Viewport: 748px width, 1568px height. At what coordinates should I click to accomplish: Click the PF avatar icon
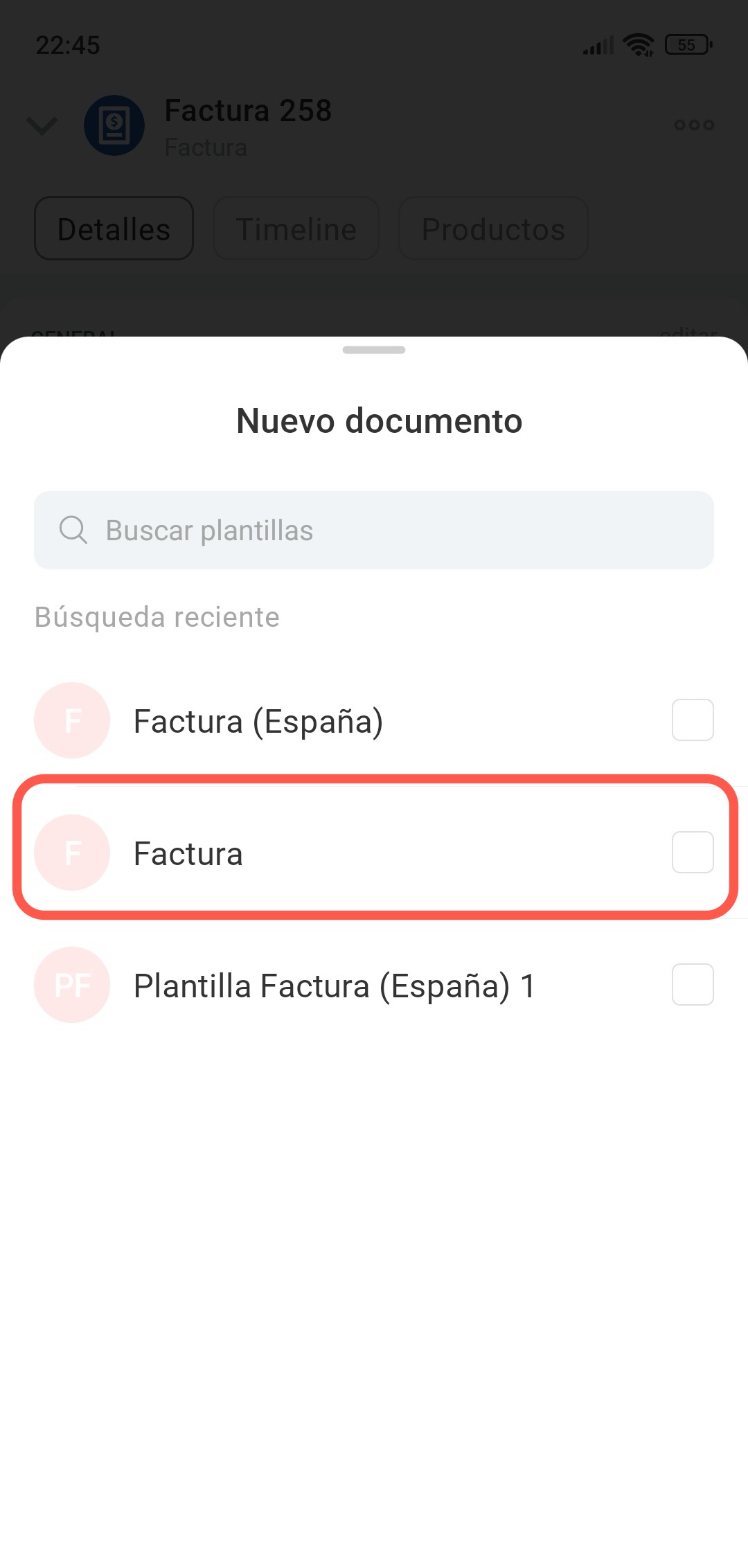tap(72, 985)
